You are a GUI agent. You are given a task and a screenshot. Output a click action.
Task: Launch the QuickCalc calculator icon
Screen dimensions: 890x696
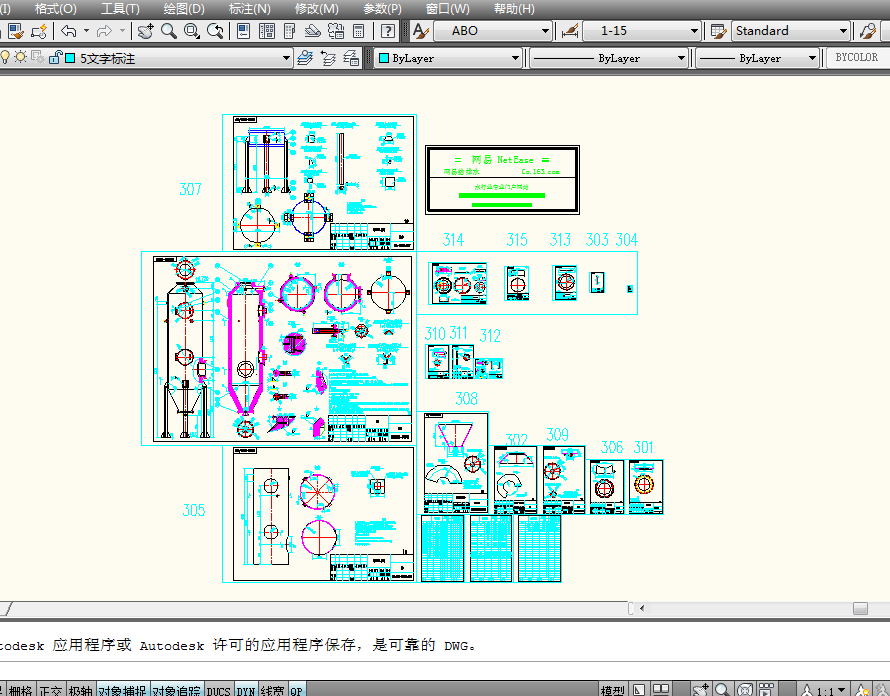[x=359, y=31]
